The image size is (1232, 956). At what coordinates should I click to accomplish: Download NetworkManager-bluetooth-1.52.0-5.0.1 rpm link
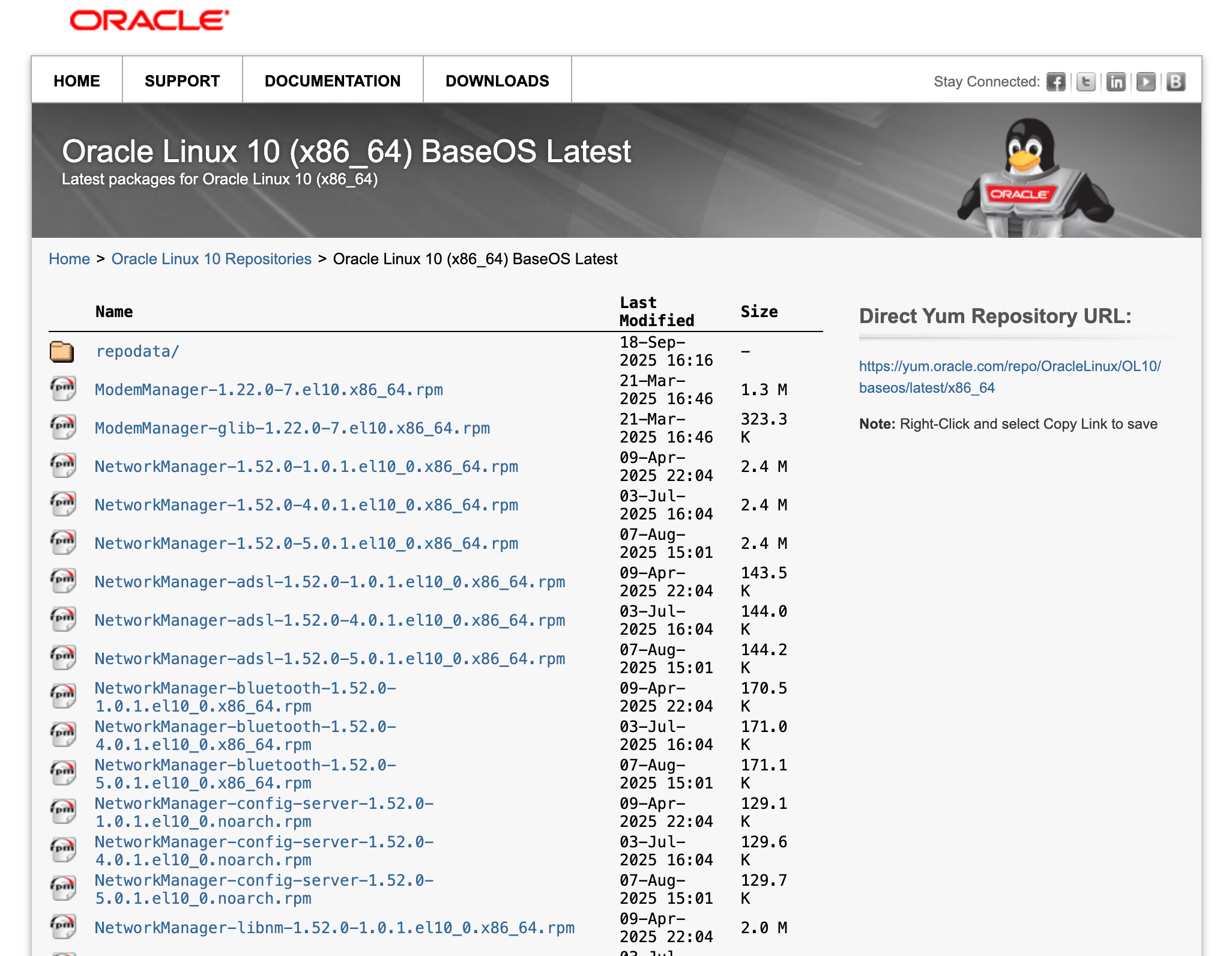tap(246, 774)
